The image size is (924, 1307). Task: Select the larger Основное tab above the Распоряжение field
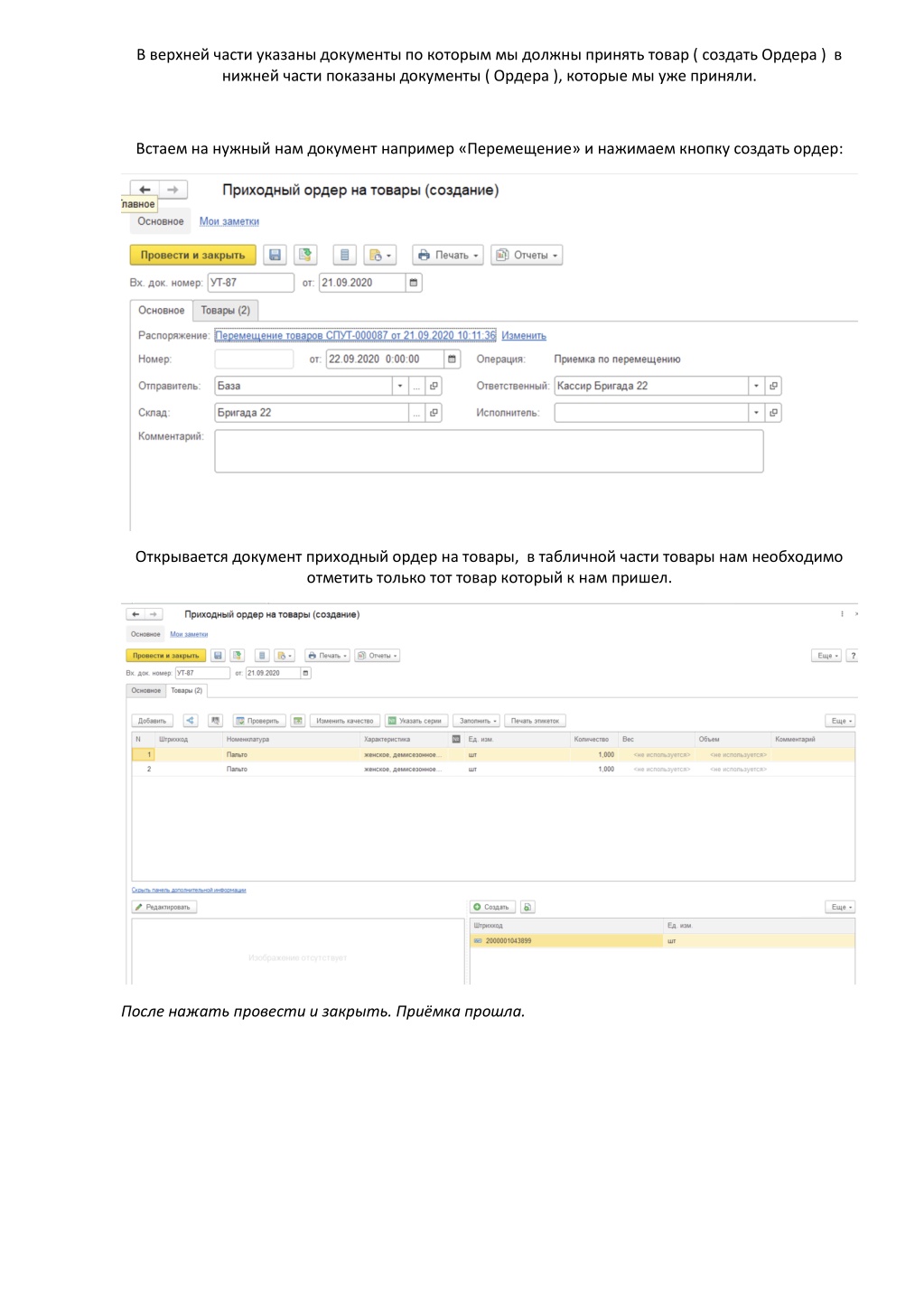(161, 311)
